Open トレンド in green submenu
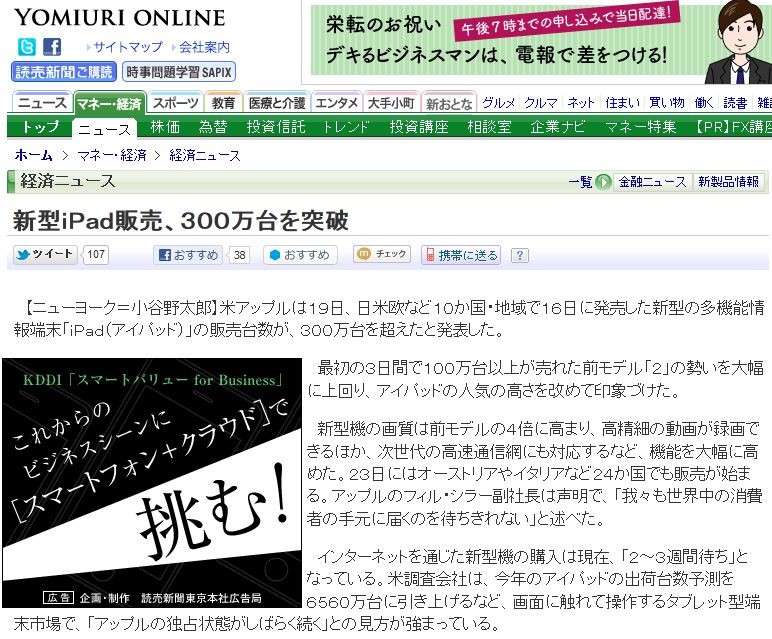 pyautogui.click(x=346, y=127)
